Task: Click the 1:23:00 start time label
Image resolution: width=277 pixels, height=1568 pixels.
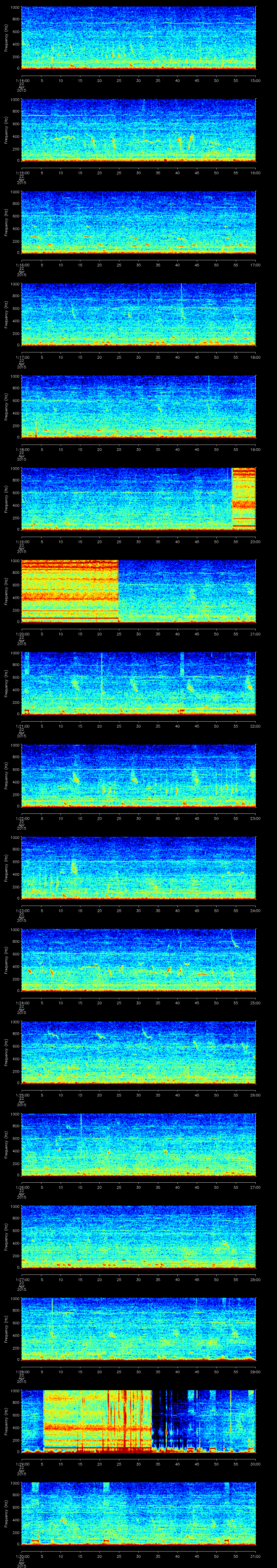Action: [22, 910]
